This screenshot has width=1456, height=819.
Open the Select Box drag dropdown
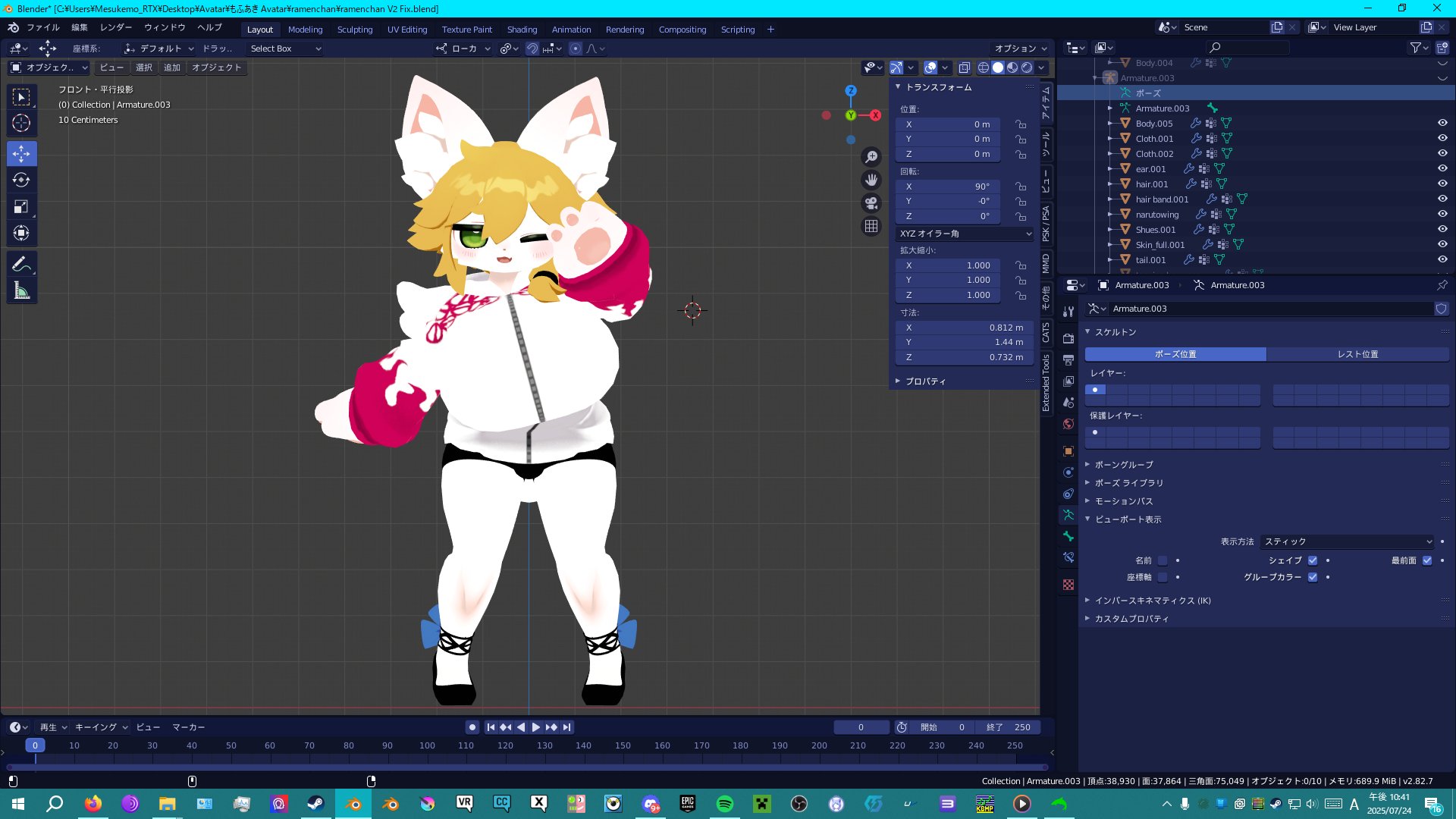click(285, 49)
